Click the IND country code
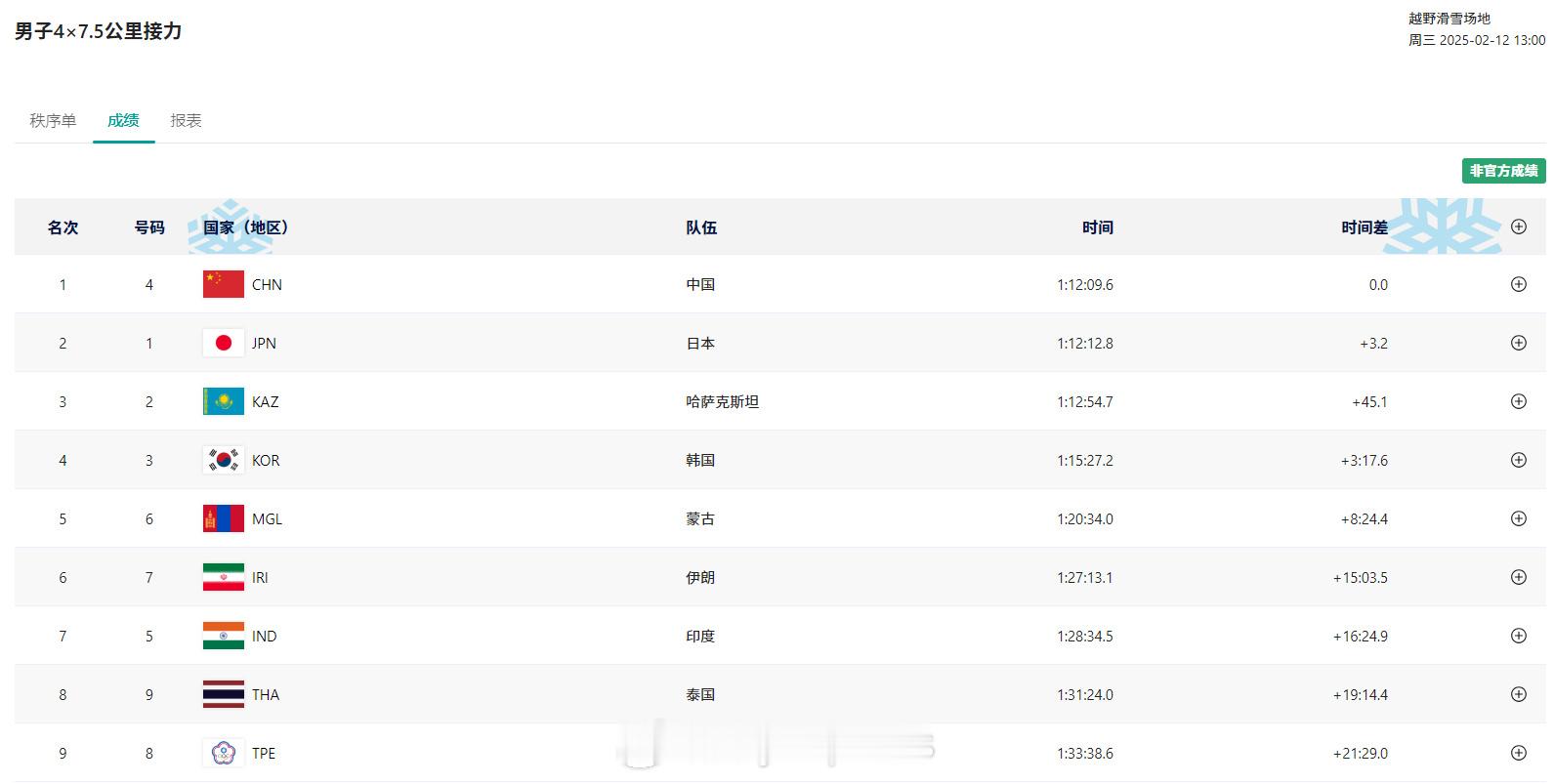The height and width of the screenshot is (784, 1554). [264, 637]
